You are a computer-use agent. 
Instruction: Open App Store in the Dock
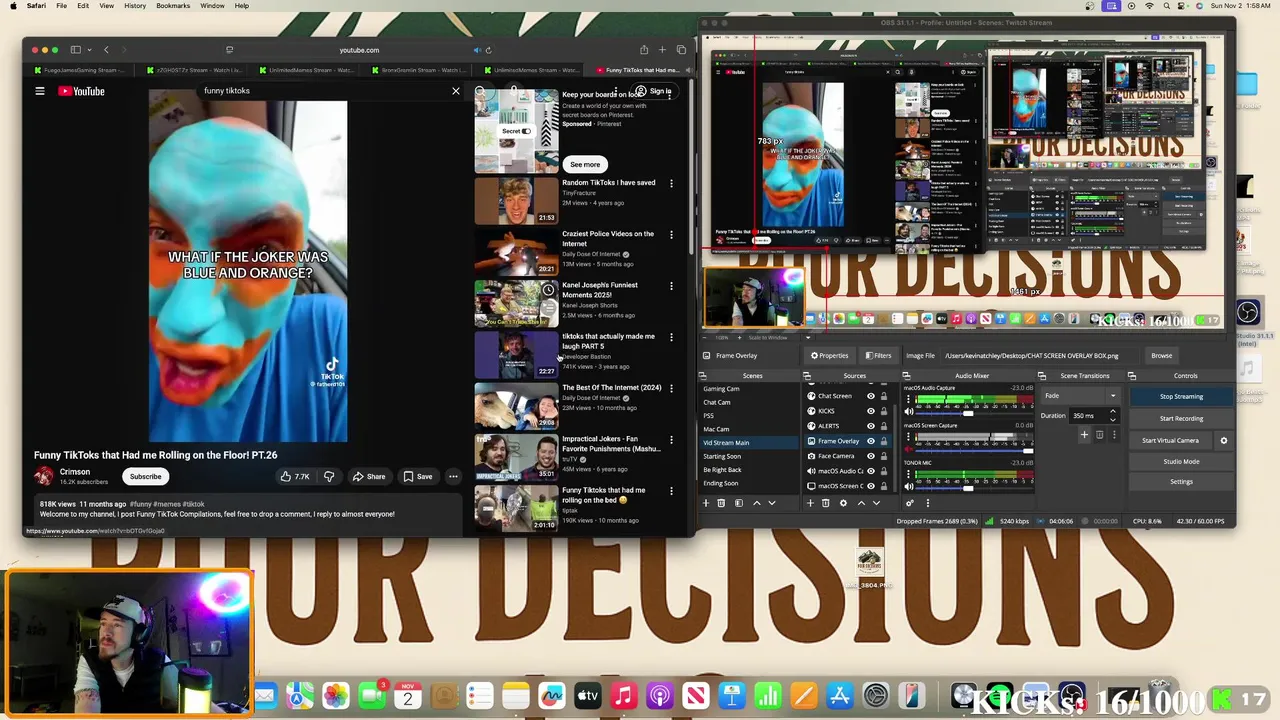(x=840, y=696)
